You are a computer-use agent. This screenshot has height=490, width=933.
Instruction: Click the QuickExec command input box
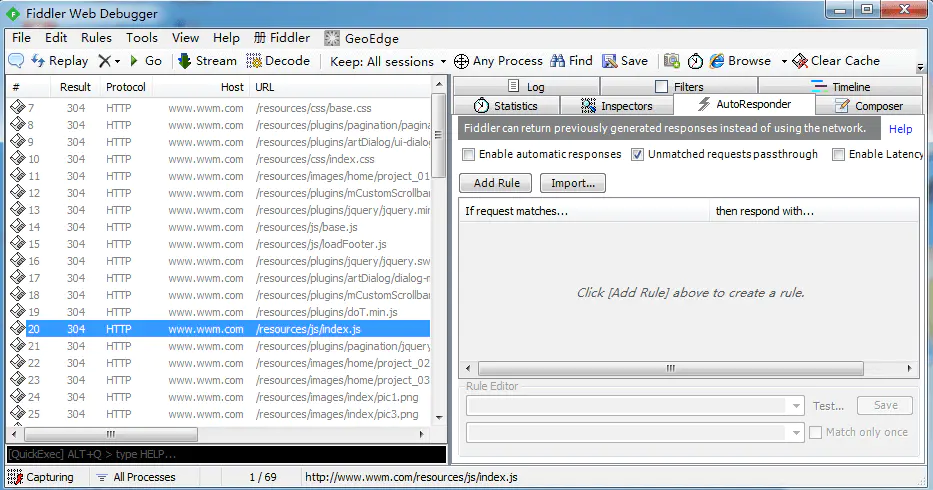point(226,454)
